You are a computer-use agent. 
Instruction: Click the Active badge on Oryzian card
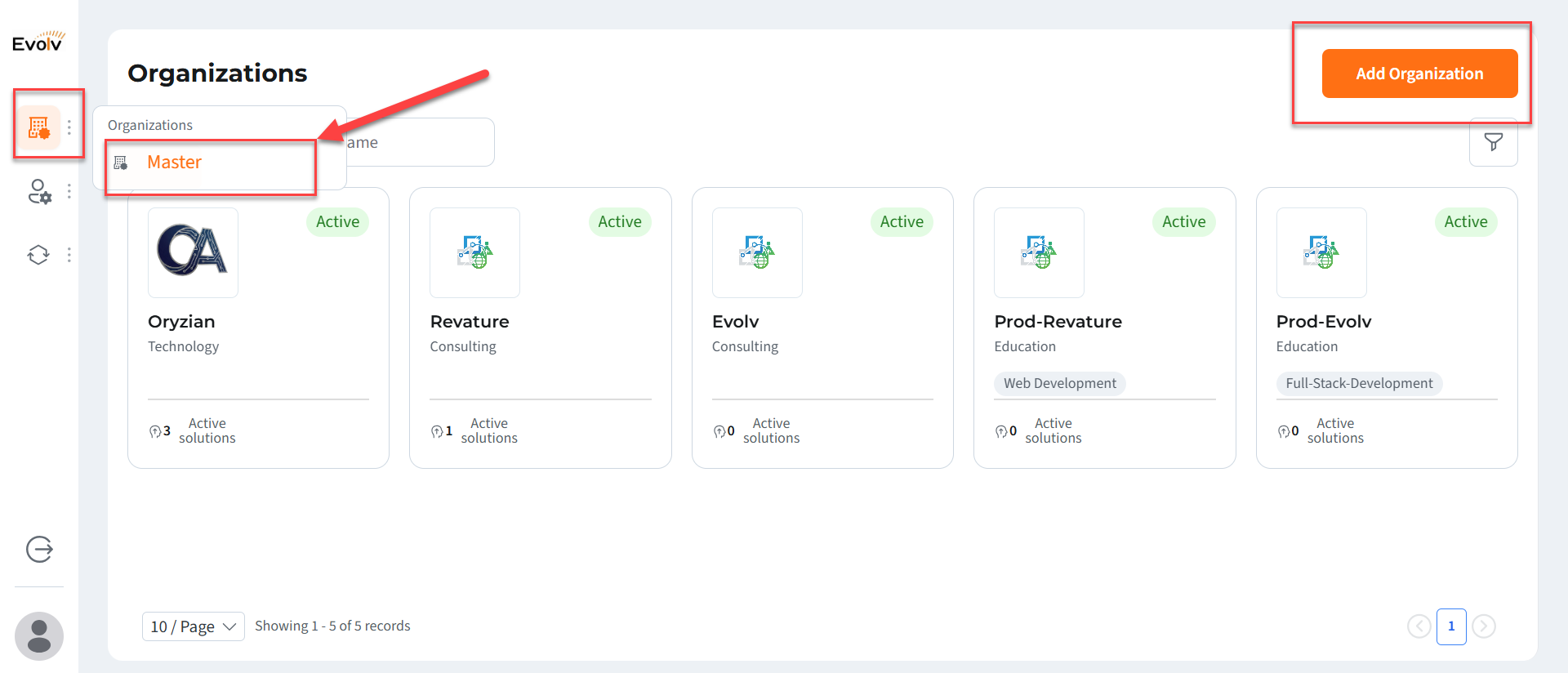(x=337, y=222)
